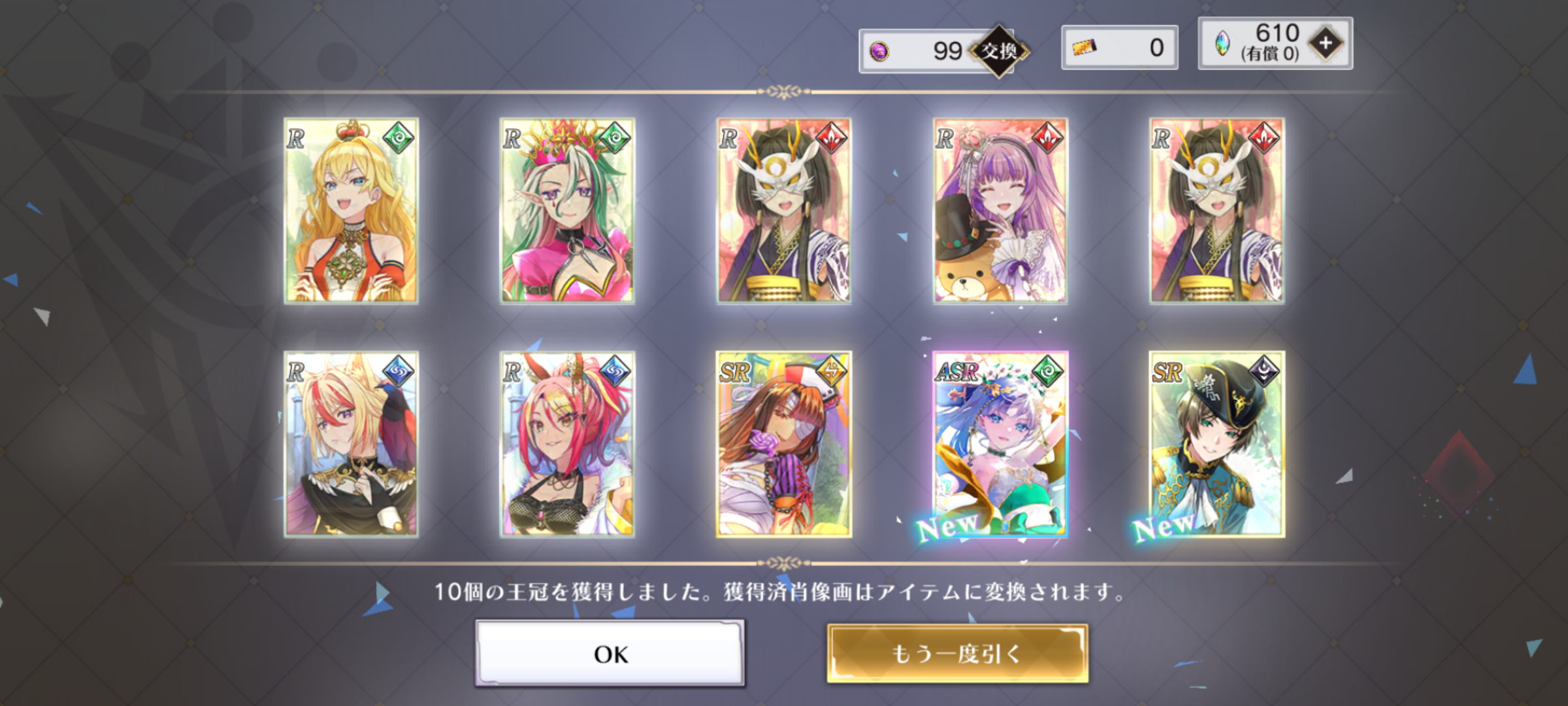
Task: Open the blonde crowned girl R card
Action: pyautogui.click(x=351, y=210)
